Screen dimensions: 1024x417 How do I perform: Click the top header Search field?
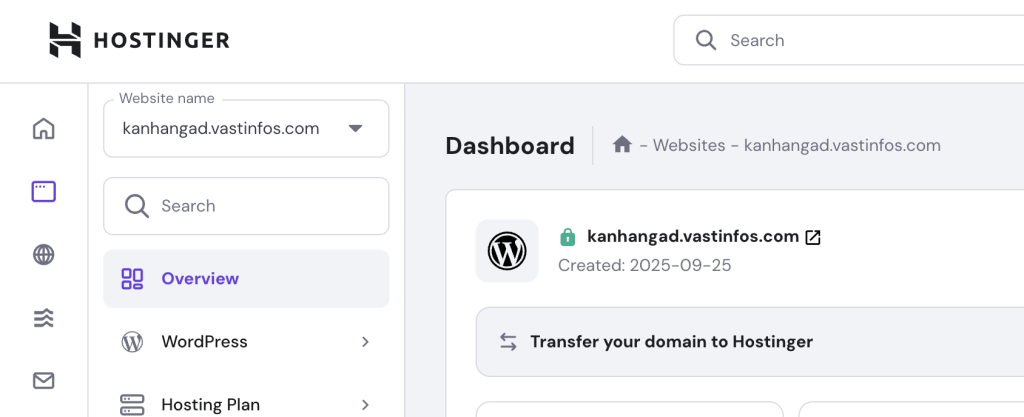[860, 40]
